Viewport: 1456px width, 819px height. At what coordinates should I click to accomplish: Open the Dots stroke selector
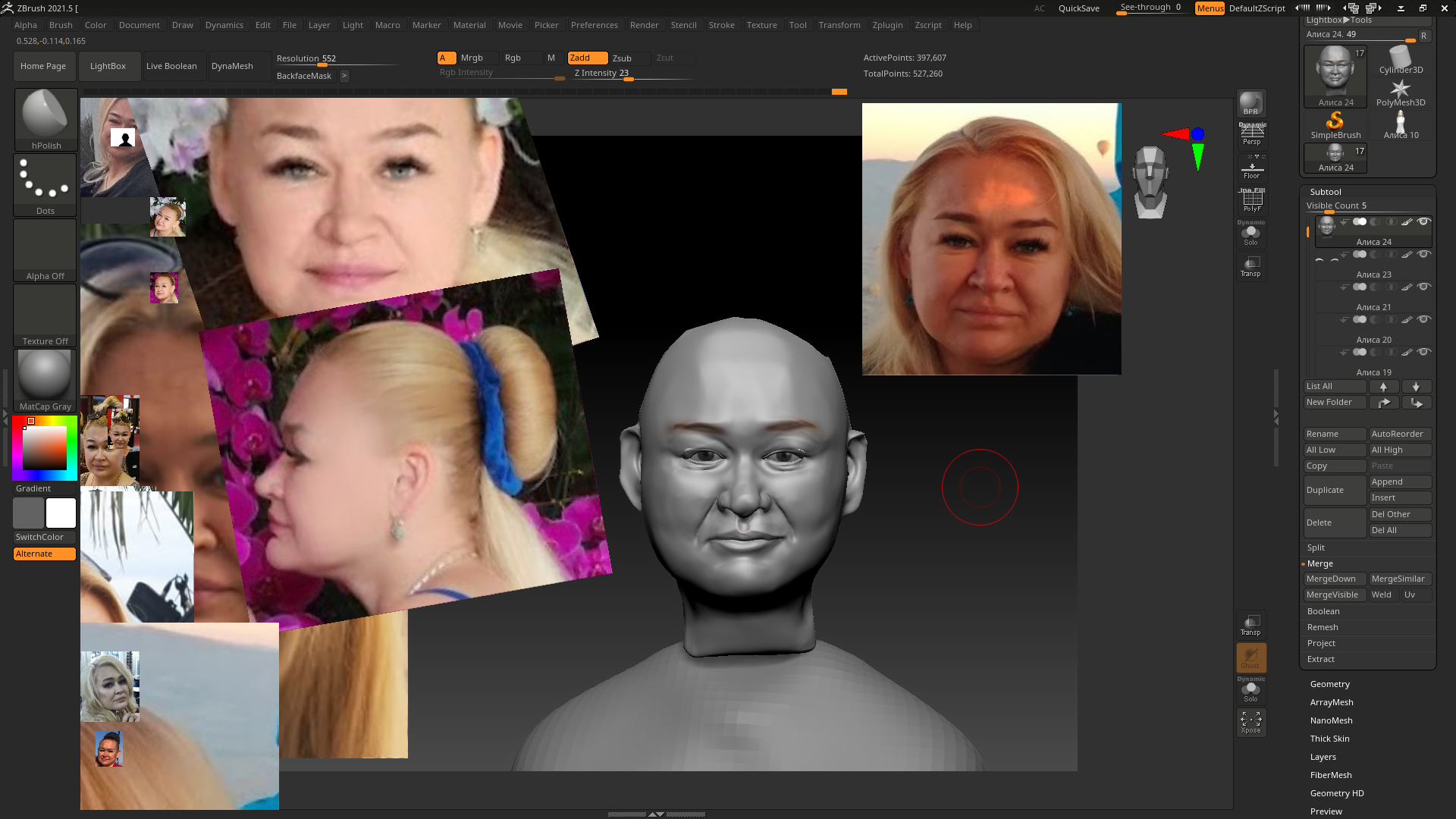(x=45, y=185)
